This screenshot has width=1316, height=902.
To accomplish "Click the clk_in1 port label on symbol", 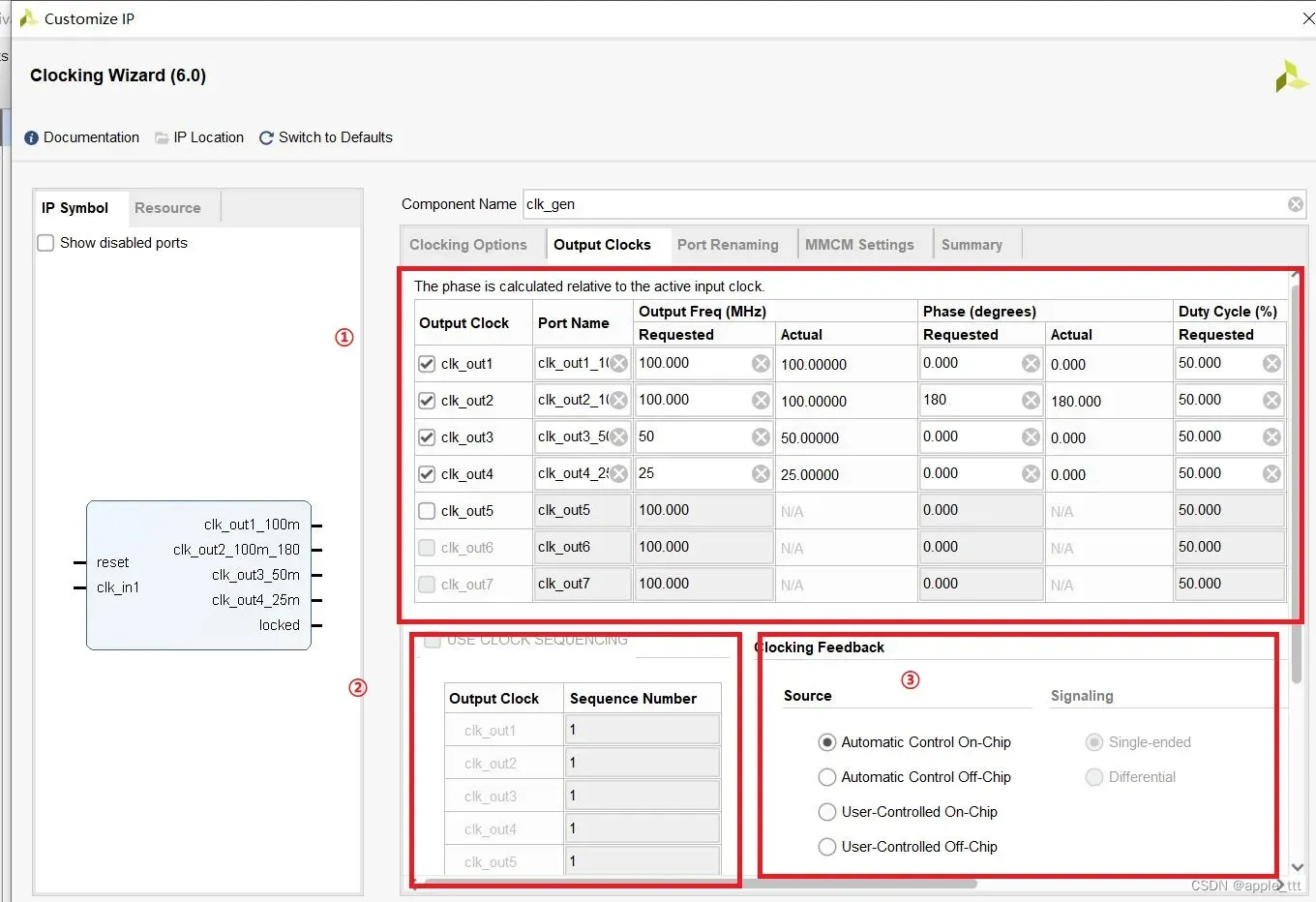I will [118, 587].
